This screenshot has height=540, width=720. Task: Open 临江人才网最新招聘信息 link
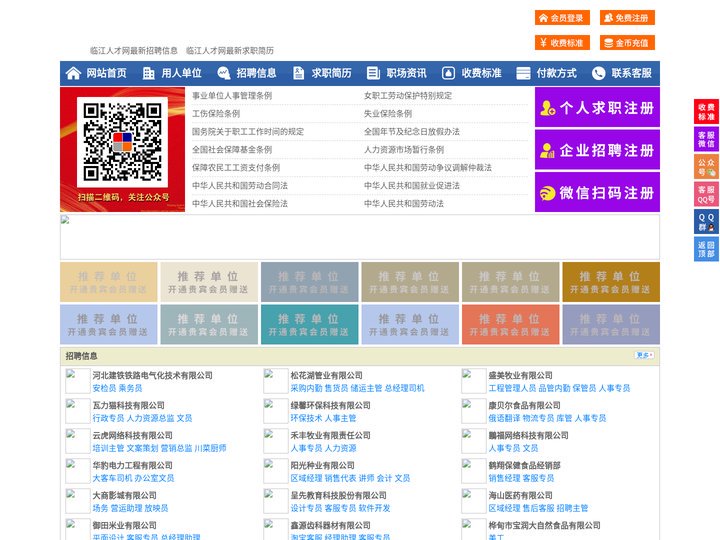134,51
